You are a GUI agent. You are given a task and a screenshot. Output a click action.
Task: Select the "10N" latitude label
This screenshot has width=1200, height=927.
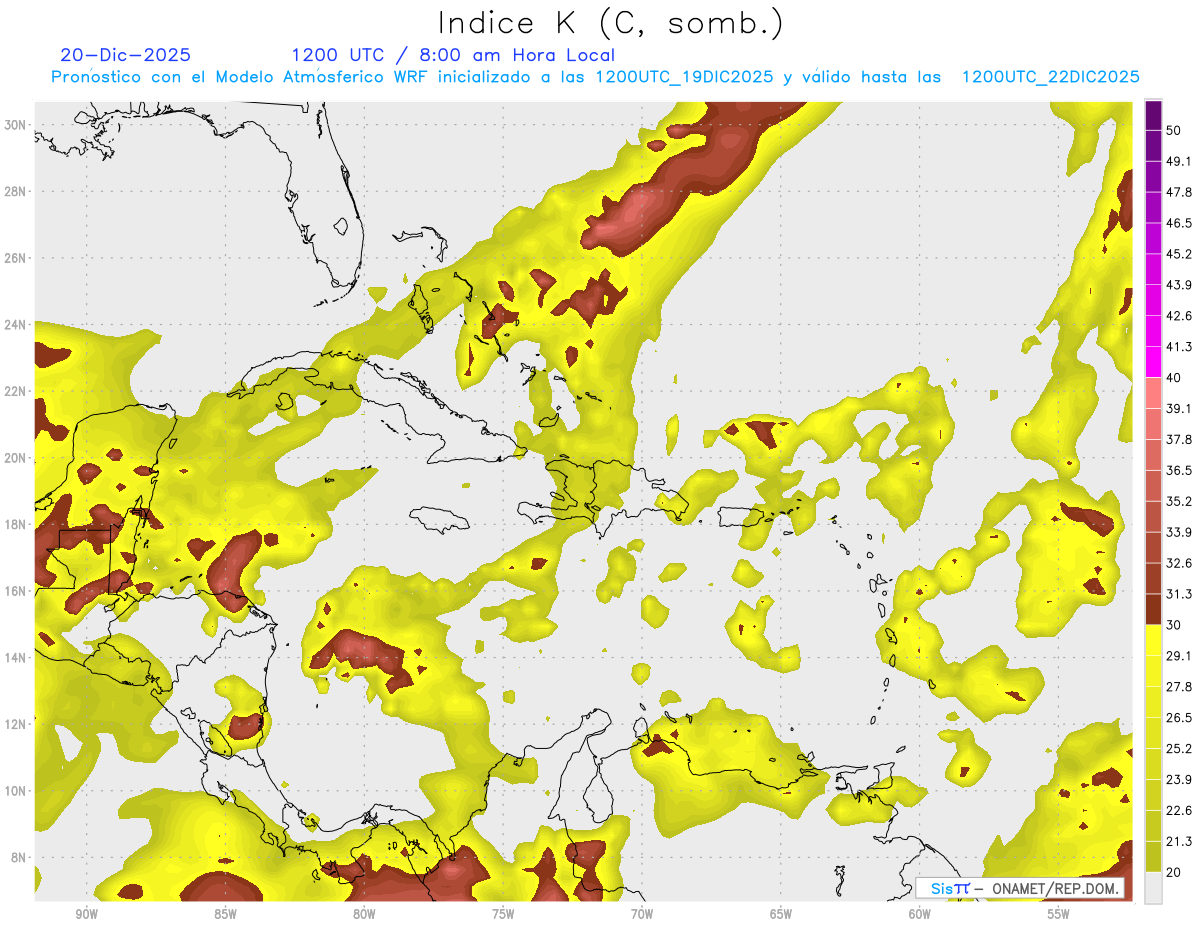16,791
